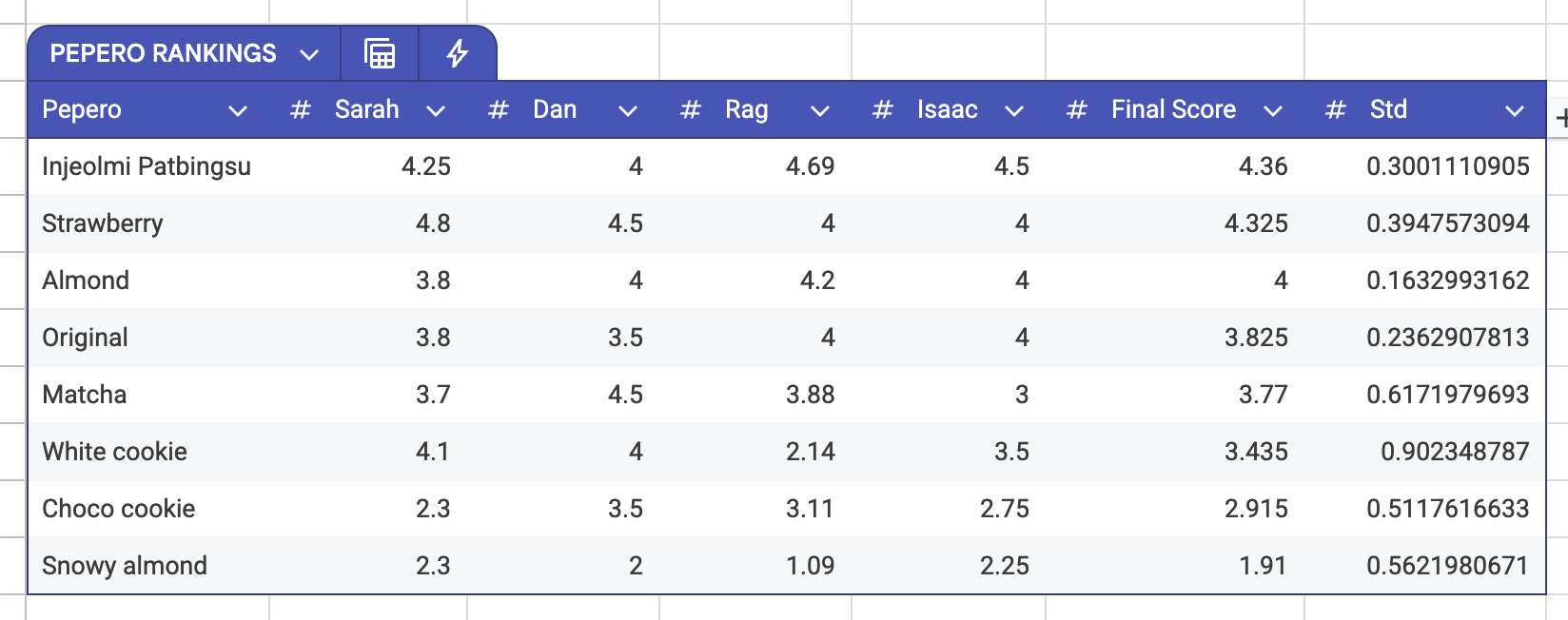Viewport: 1568px width, 620px height.
Task: Open the Dan column dropdown chevron
Action: pyautogui.click(x=628, y=111)
